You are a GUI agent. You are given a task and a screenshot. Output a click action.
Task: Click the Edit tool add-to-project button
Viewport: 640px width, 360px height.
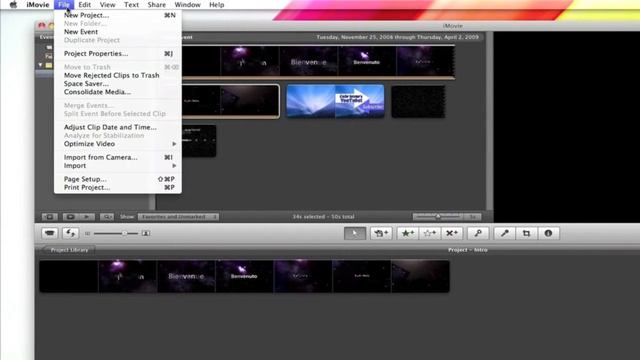(x=381, y=233)
